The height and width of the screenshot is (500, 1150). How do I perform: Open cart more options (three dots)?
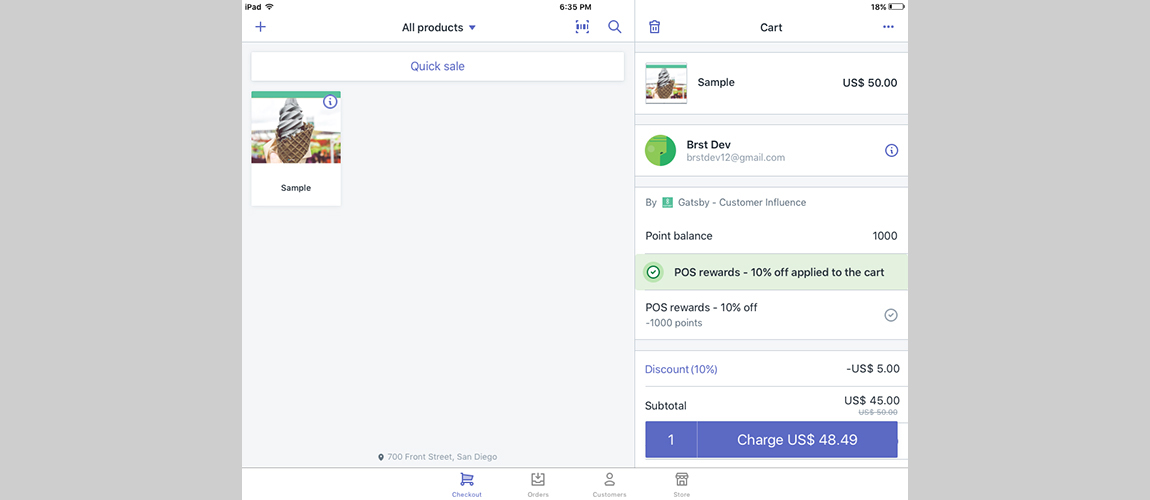[x=888, y=27]
